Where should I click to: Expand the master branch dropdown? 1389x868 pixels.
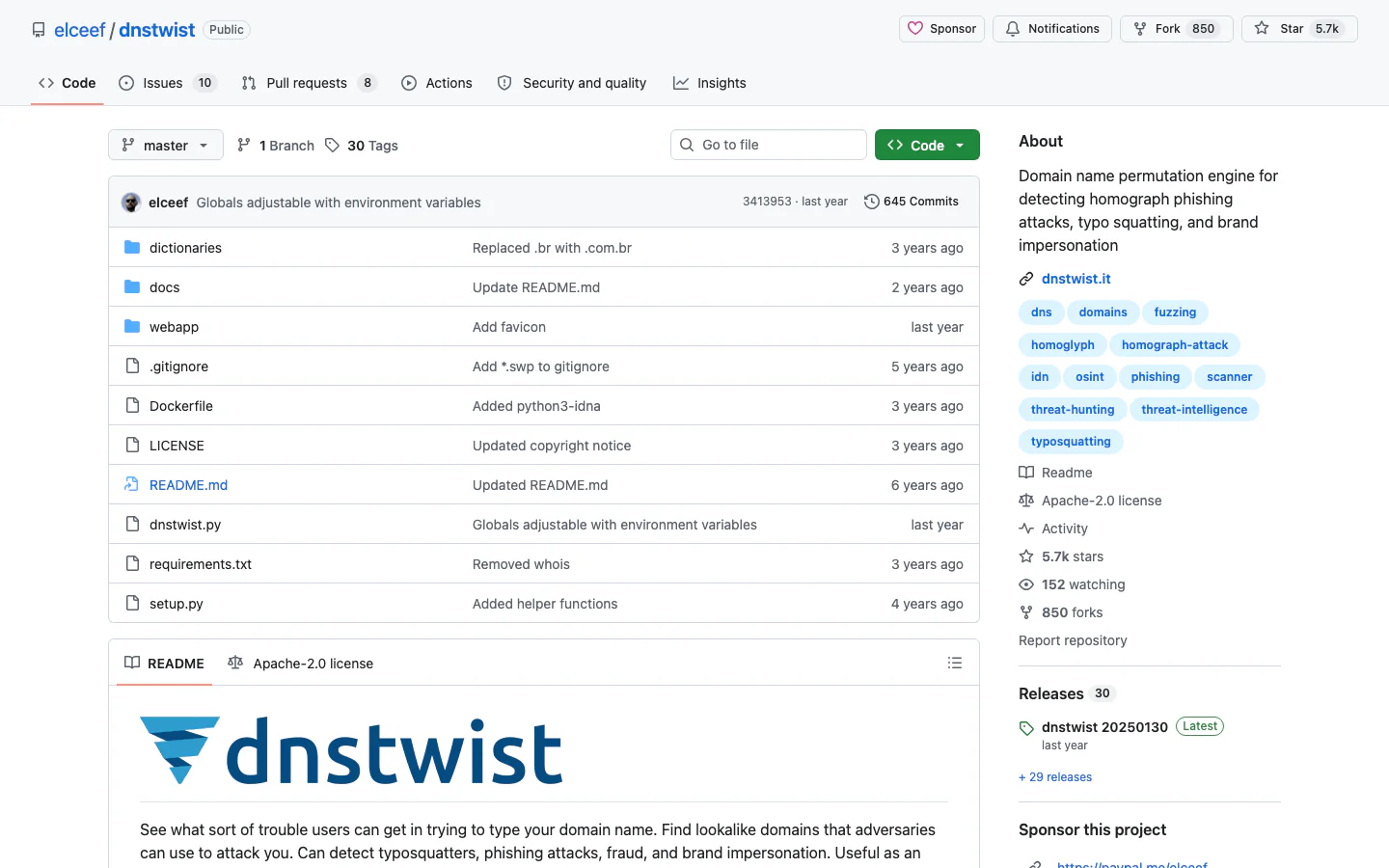point(166,145)
